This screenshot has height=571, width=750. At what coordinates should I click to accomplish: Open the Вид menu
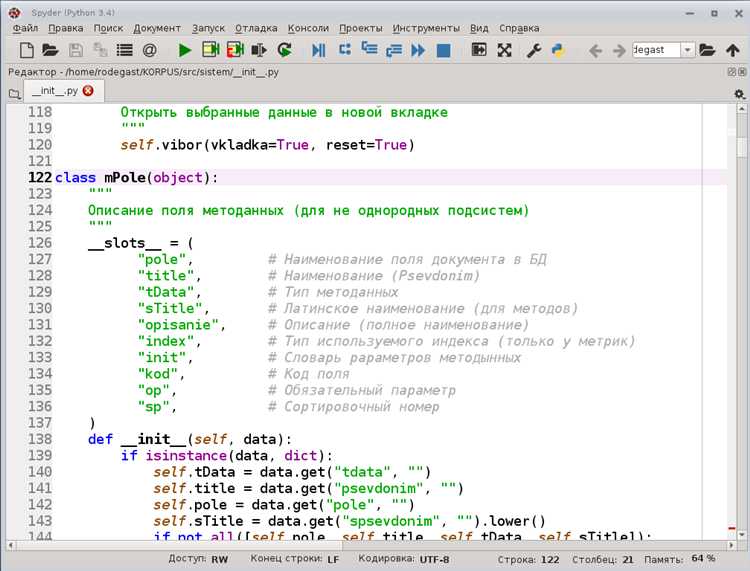click(x=479, y=28)
